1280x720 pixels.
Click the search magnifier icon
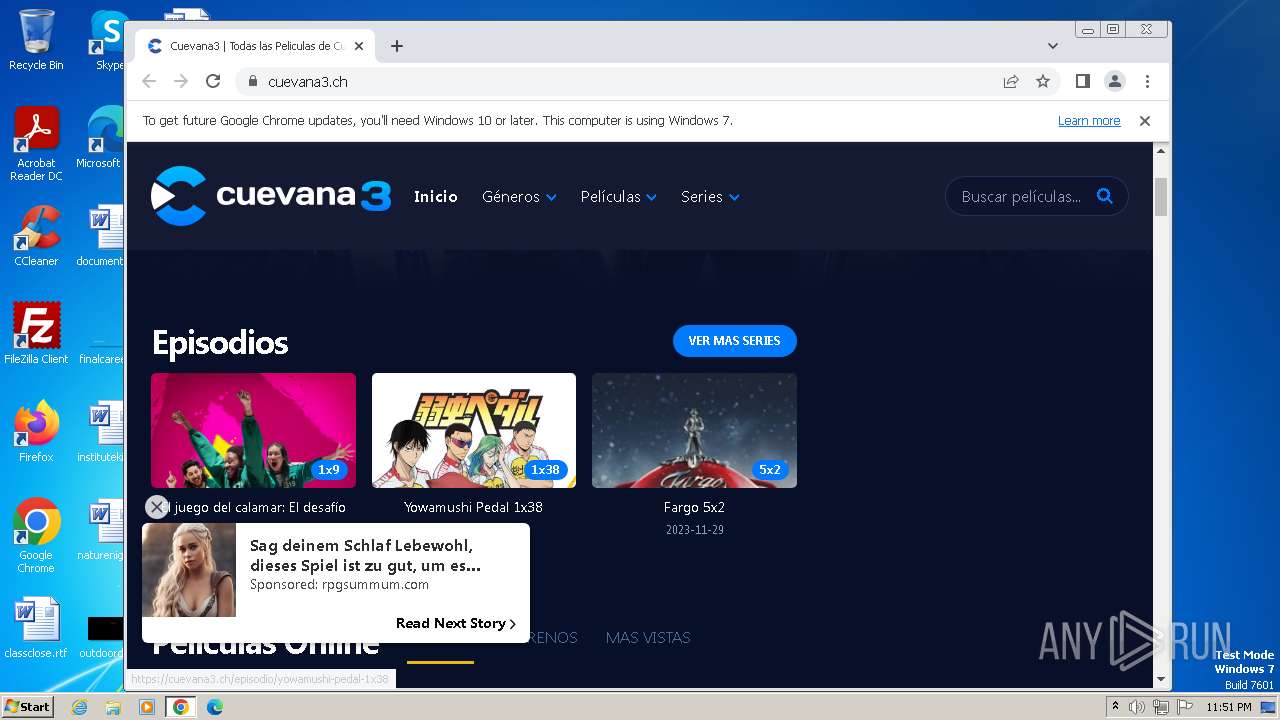(x=1104, y=196)
